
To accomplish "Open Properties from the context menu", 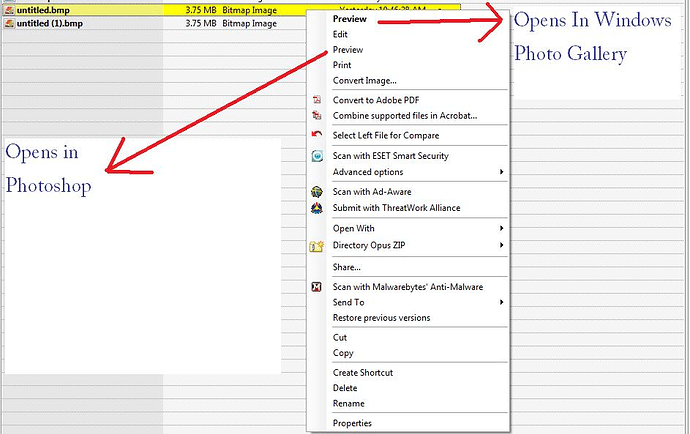I will tap(352, 423).
